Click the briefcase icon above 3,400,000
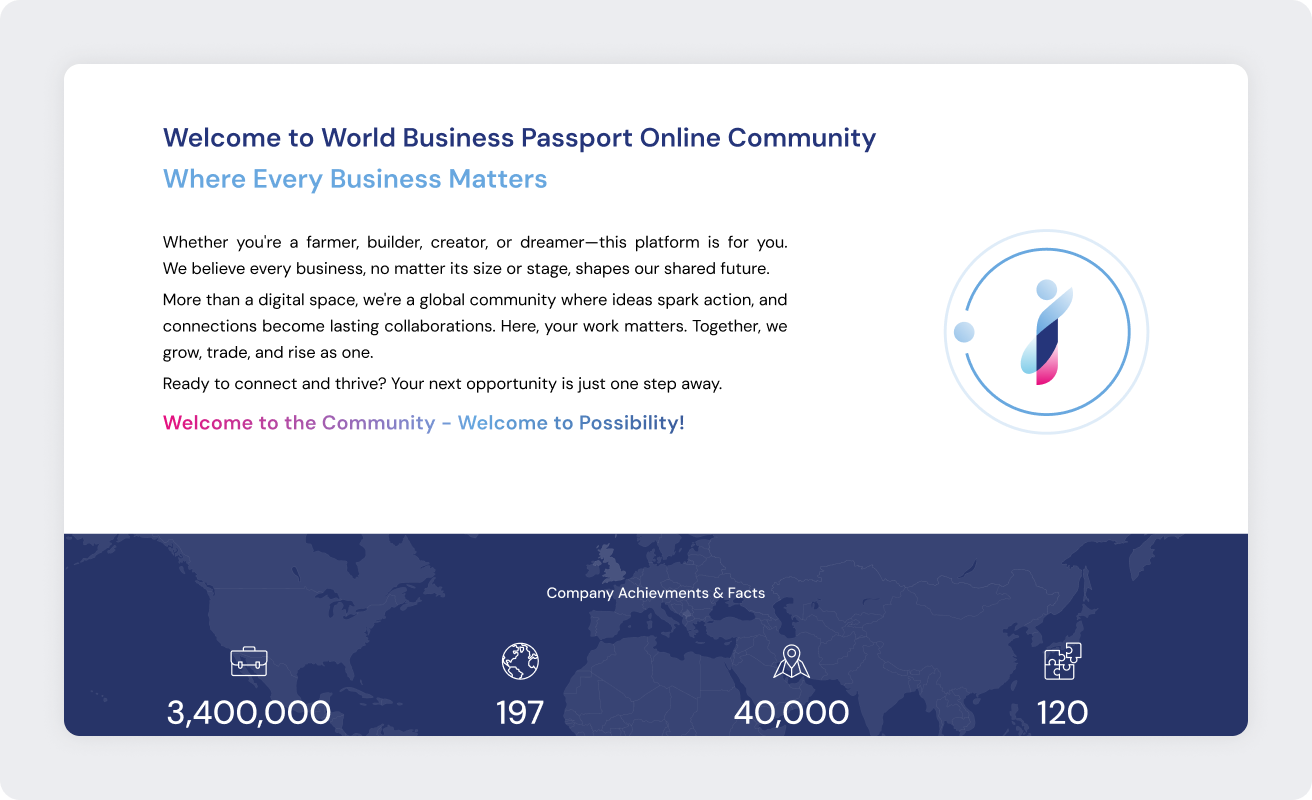The image size is (1312, 800). [x=248, y=661]
